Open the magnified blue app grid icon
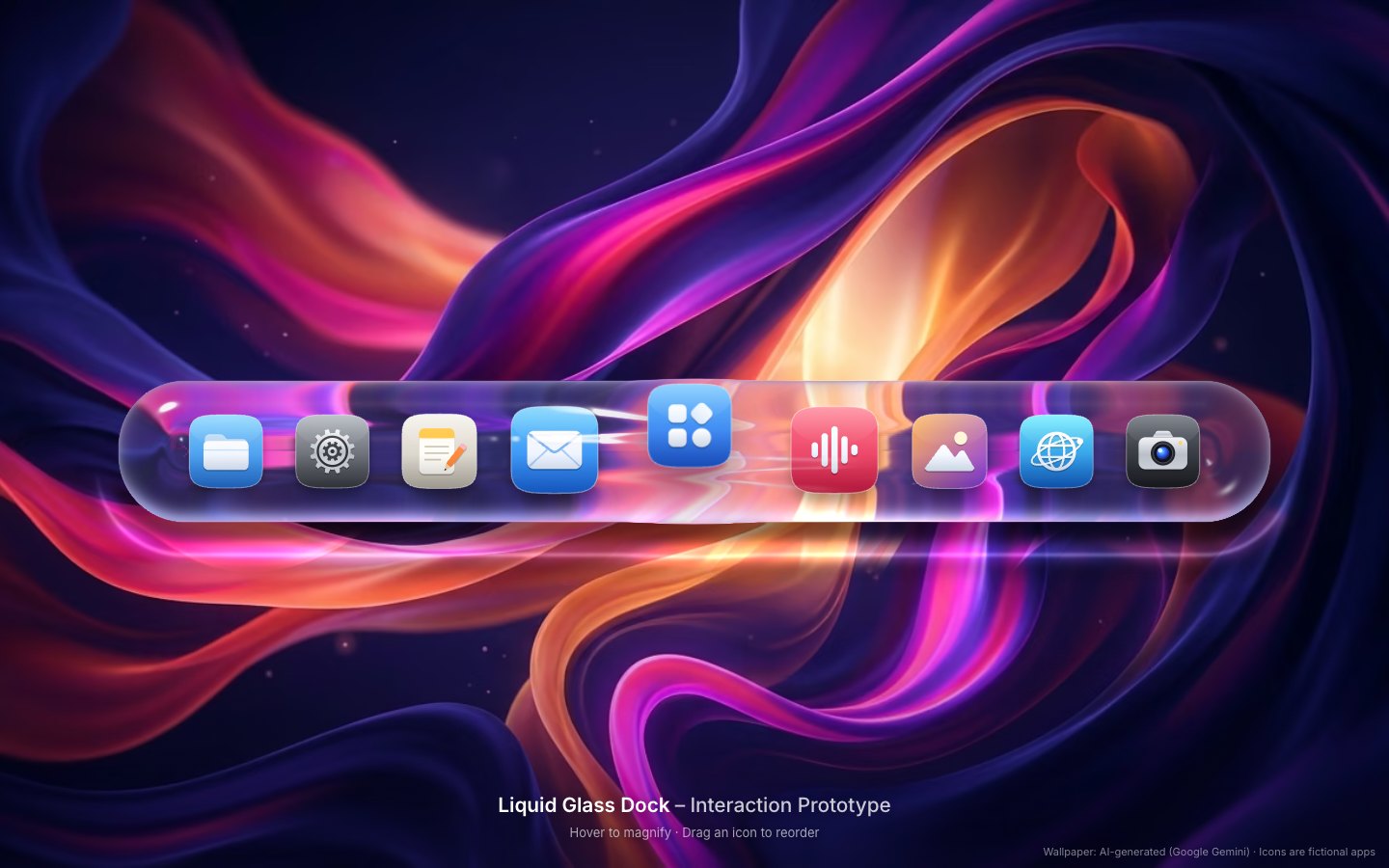 point(690,425)
